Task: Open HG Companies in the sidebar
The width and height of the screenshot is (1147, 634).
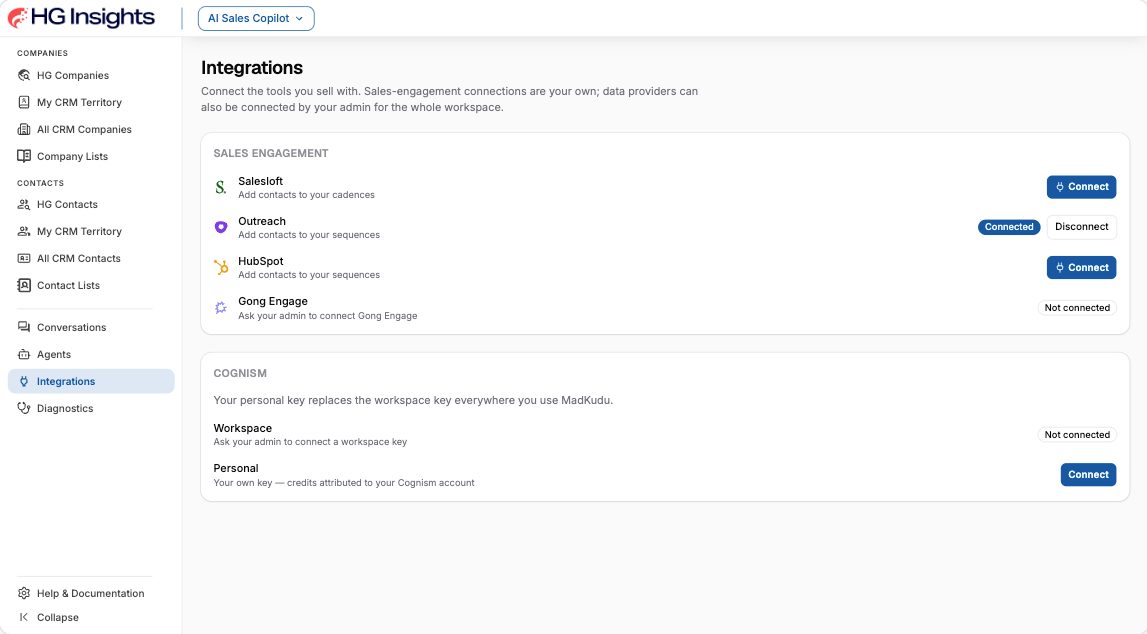Action: point(91,75)
